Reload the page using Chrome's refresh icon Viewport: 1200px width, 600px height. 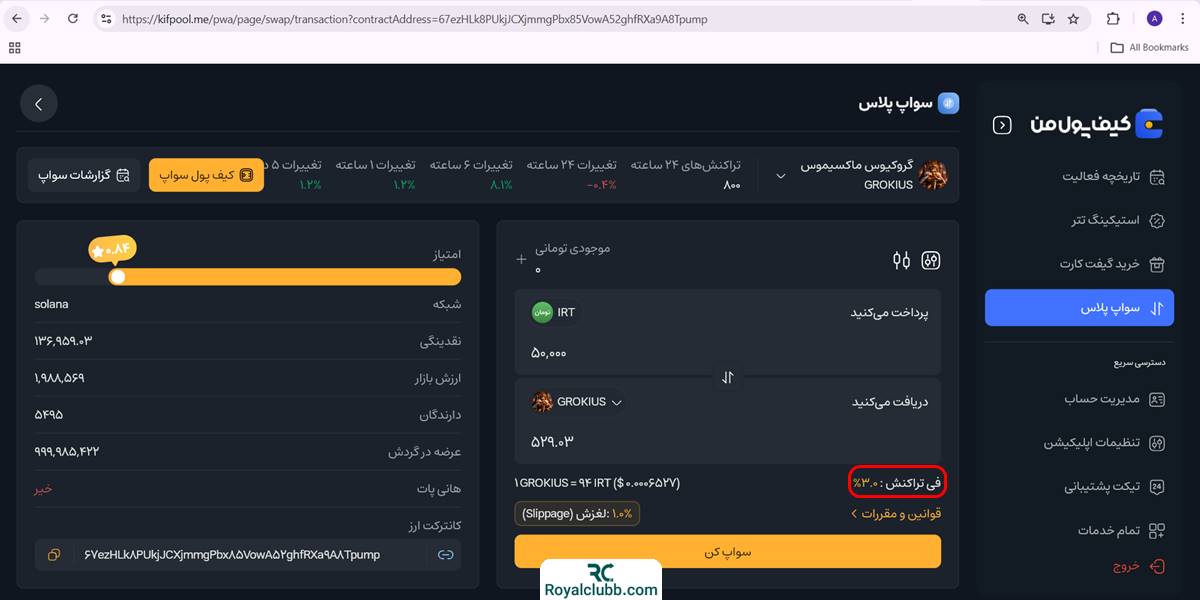[74, 18]
